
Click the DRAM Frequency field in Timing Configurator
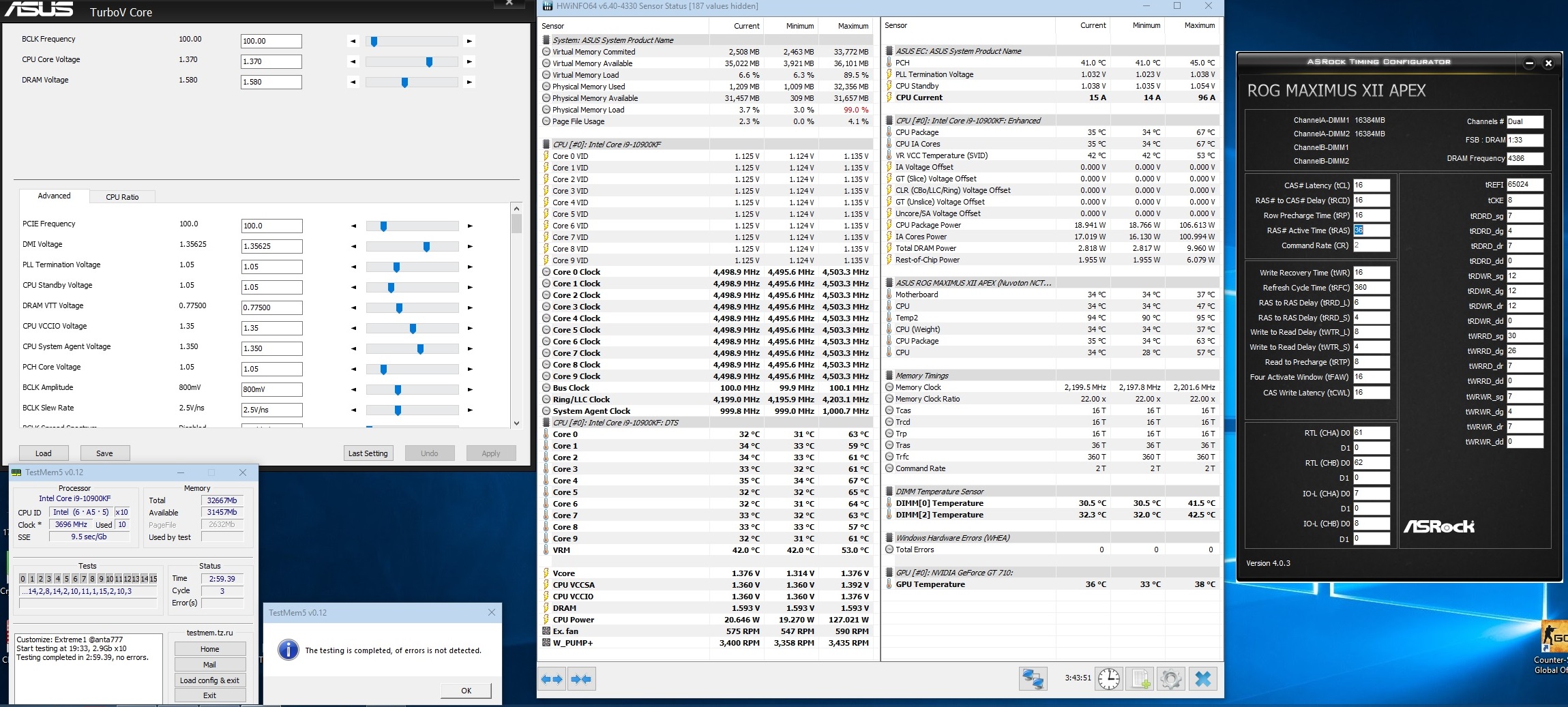tap(1524, 158)
